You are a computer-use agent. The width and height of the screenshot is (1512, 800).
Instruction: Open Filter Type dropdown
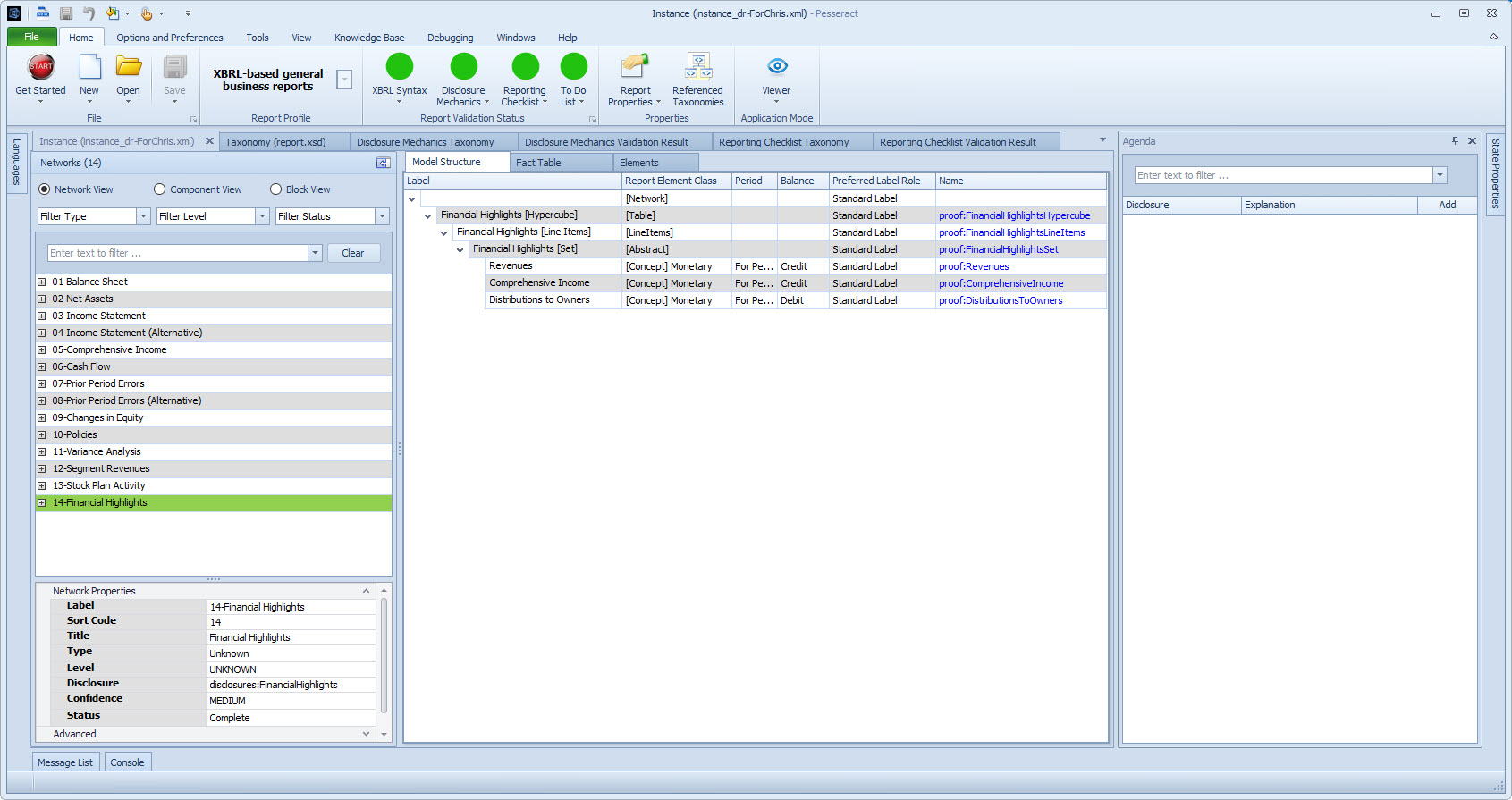pos(143,216)
